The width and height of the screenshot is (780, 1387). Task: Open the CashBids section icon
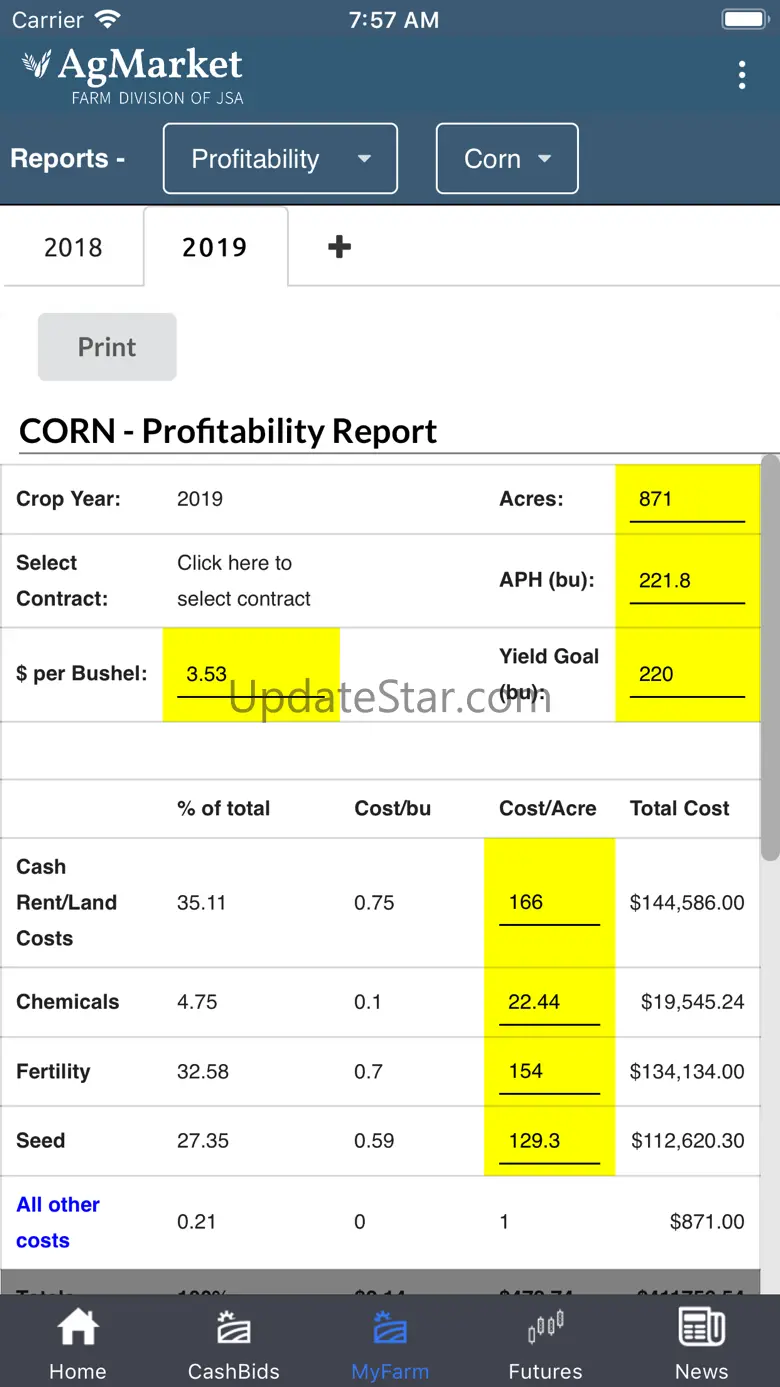(233, 1328)
